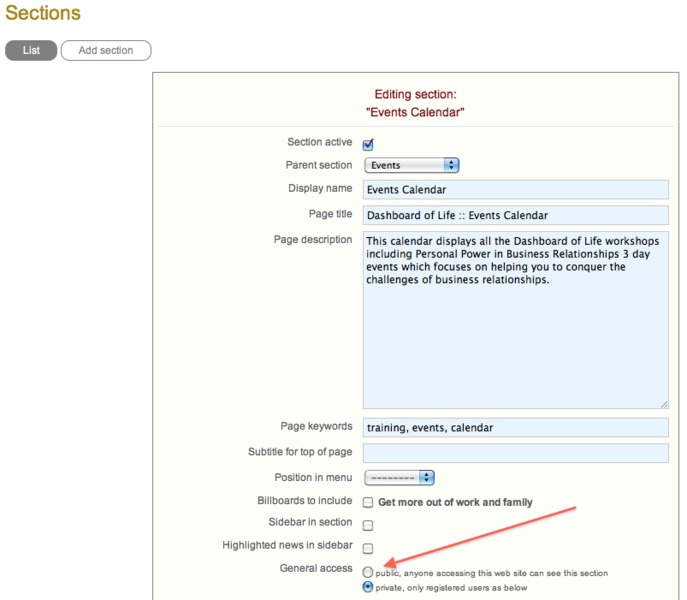Open the Add section tab
Viewport: 687px width, 600px height.
click(x=106, y=50)
